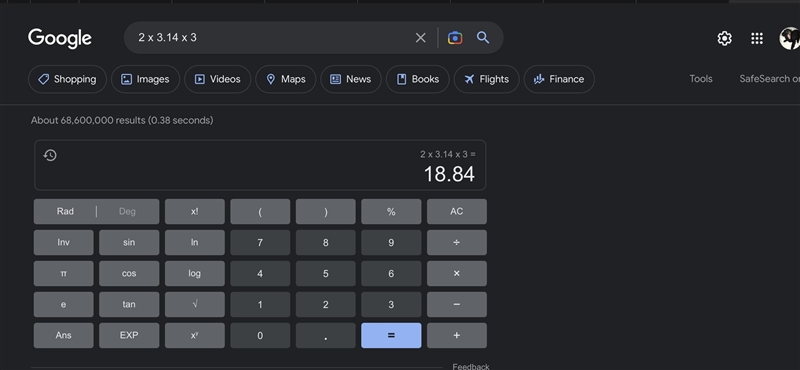Open the settings gear icon

pos(724,38)
